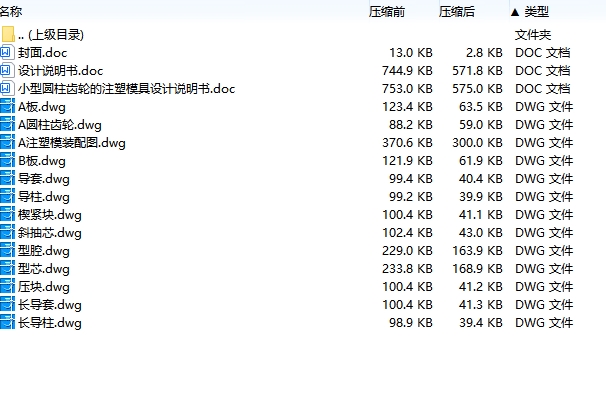Click the 文件夹 type cell
This screenshot has height=393, width=606.
[x=533, y=35]
